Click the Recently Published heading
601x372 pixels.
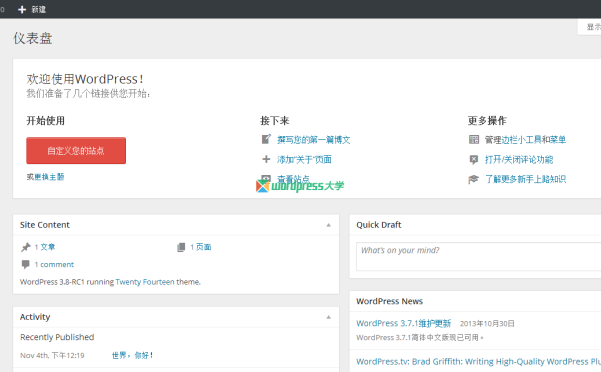[57, 337]
